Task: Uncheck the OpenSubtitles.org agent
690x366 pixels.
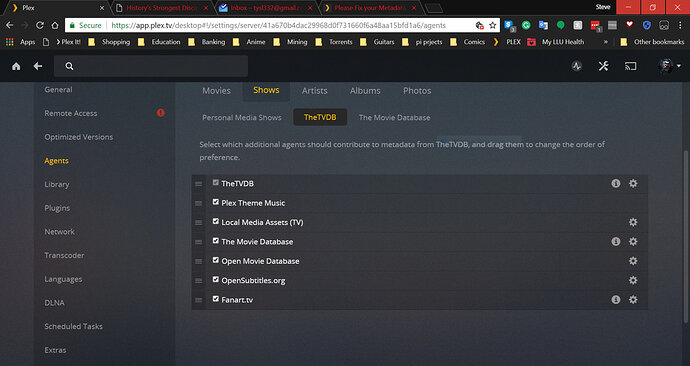Action: point(216,279)
